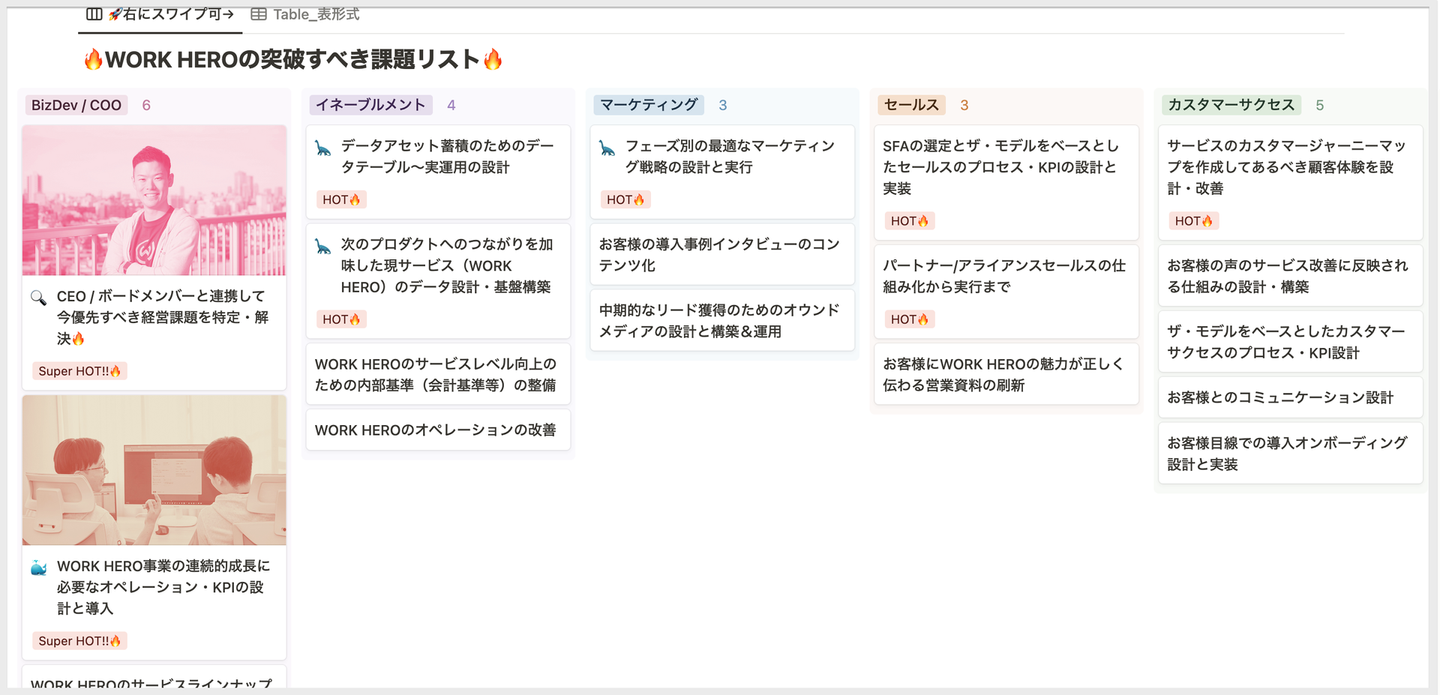Click the HOT tag on the SFAの選定 card
The height and width of the screenshot is (695, 1440).
910,221
